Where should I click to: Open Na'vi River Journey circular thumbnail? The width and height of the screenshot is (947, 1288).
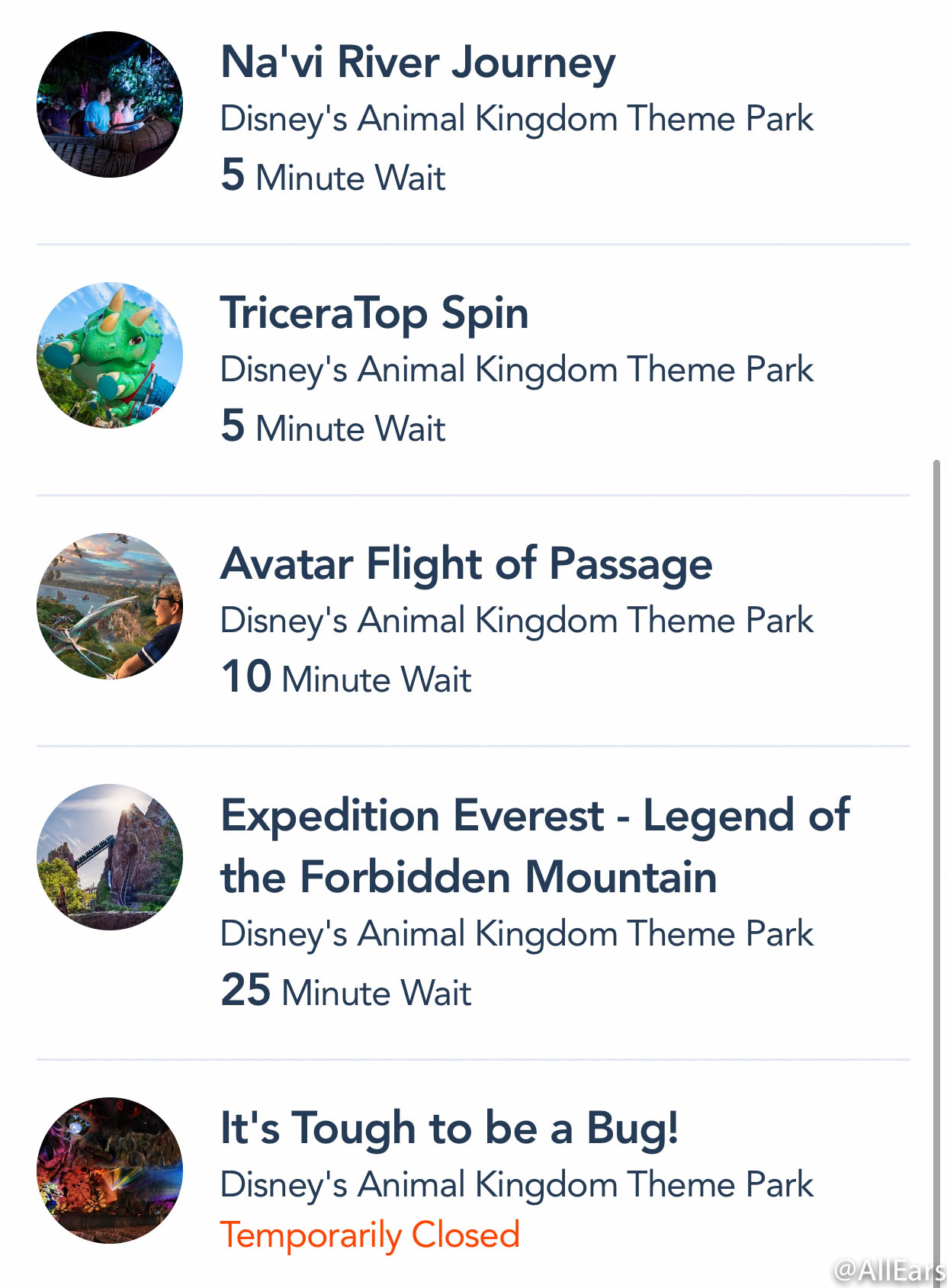(x=110, y=104)
